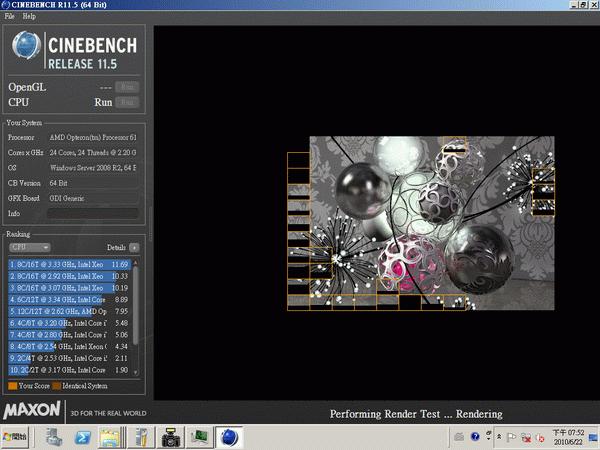The height and width of the screenshot is (450, 600).
Task: Click the orange Your Score legend swatch
Action: tap(13, 386)
